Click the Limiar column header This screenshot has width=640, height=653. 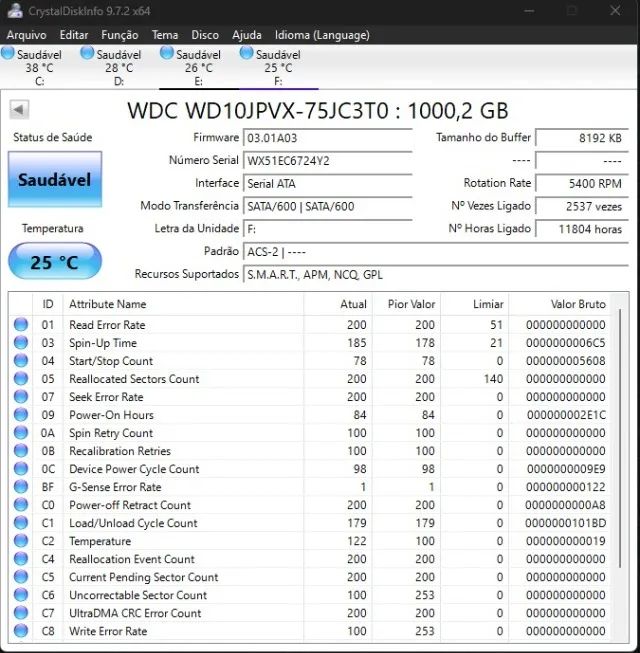tap(475, 304)
